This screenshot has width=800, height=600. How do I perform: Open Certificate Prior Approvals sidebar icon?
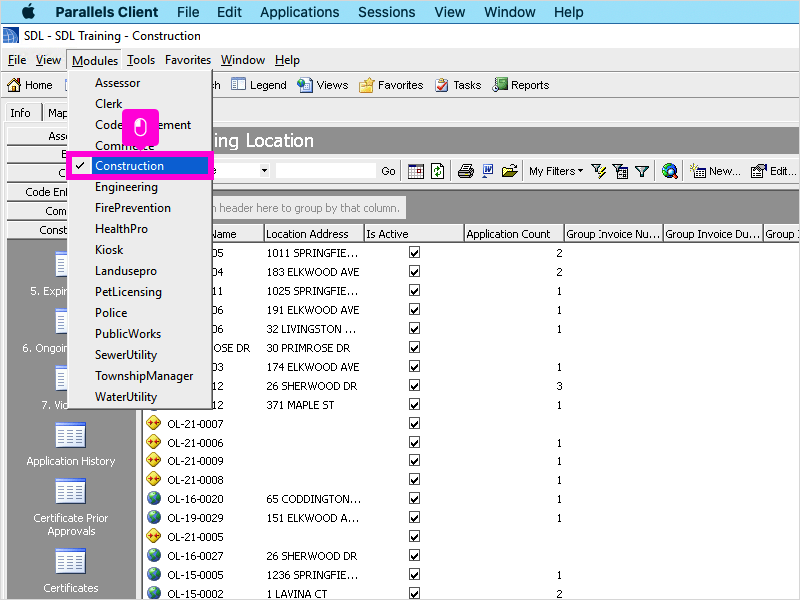pos(70,491)
